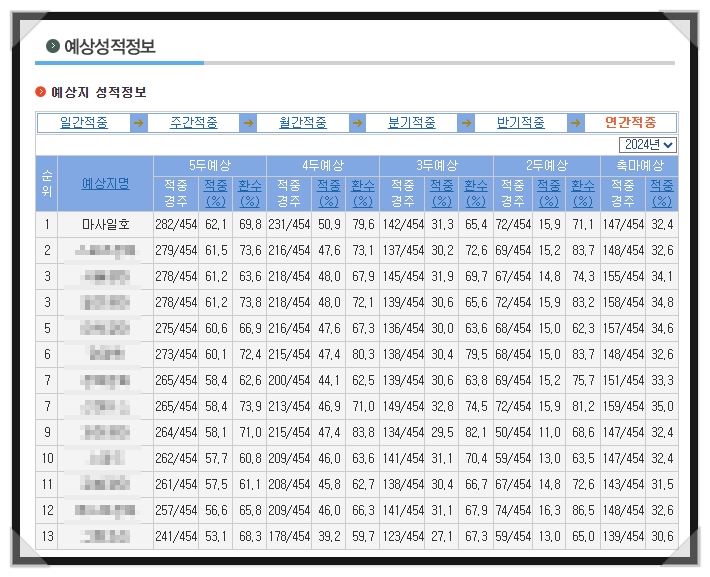Screen dimensions: 710x577
Task: Click the 143/454 cell
Action: 623,485
